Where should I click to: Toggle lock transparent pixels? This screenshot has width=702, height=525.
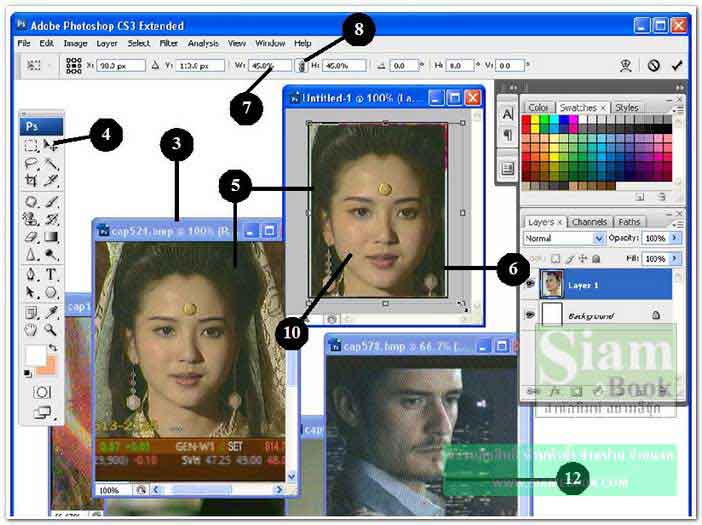(x=556, y=259)
